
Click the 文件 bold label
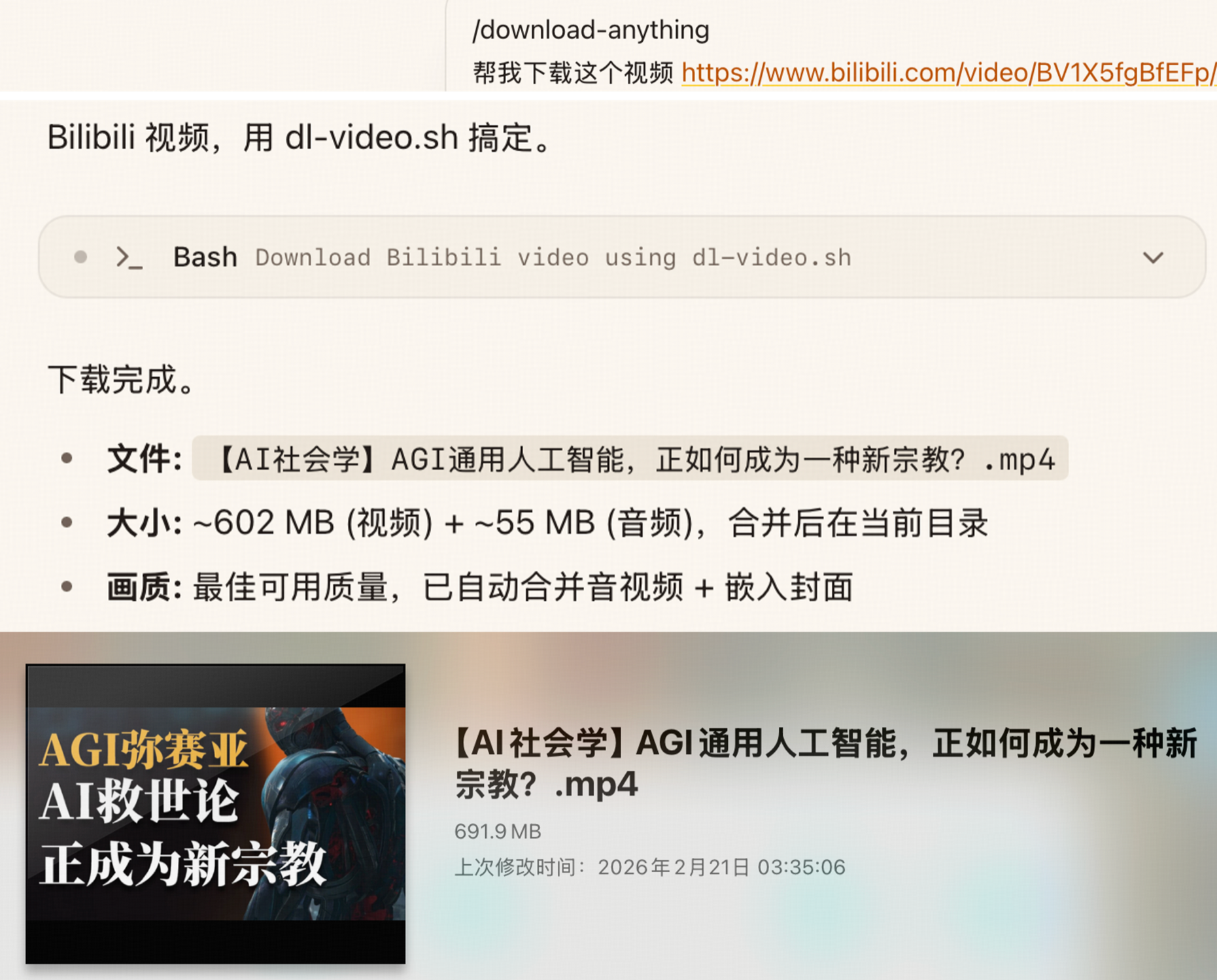point(144,459)
